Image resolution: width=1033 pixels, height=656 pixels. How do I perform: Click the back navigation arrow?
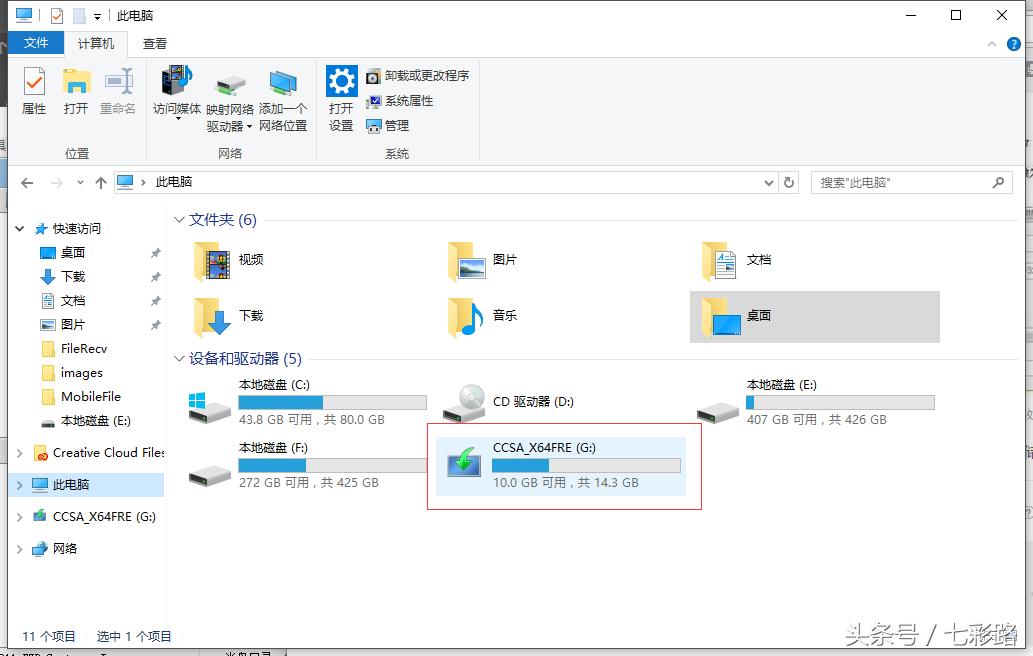tap(27, 182)
